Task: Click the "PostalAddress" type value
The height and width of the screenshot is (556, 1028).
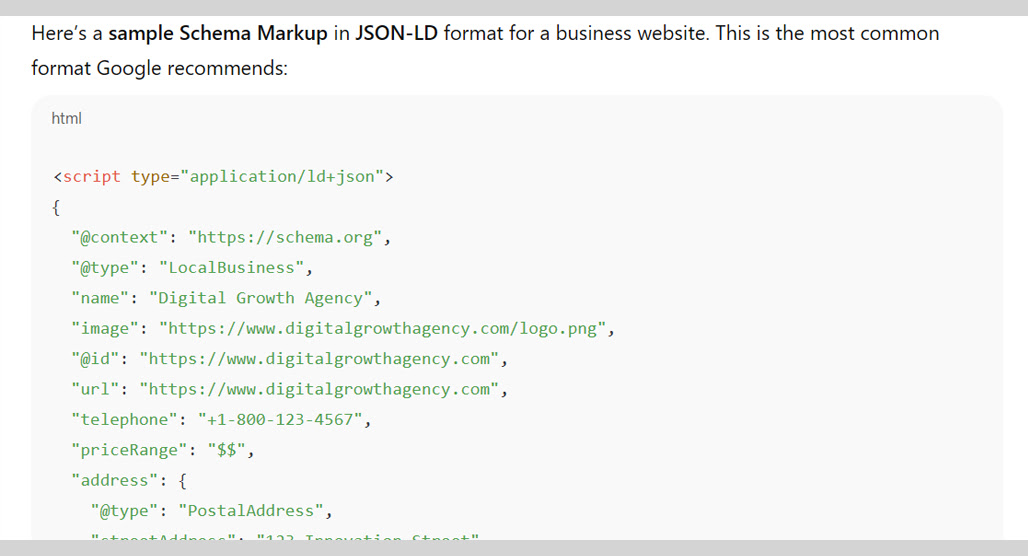Action: point(251,511)
